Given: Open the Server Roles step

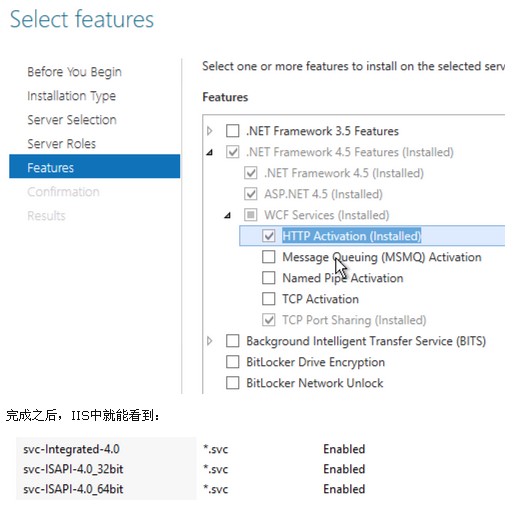Looking at the screenshot, I should [62, 144].
